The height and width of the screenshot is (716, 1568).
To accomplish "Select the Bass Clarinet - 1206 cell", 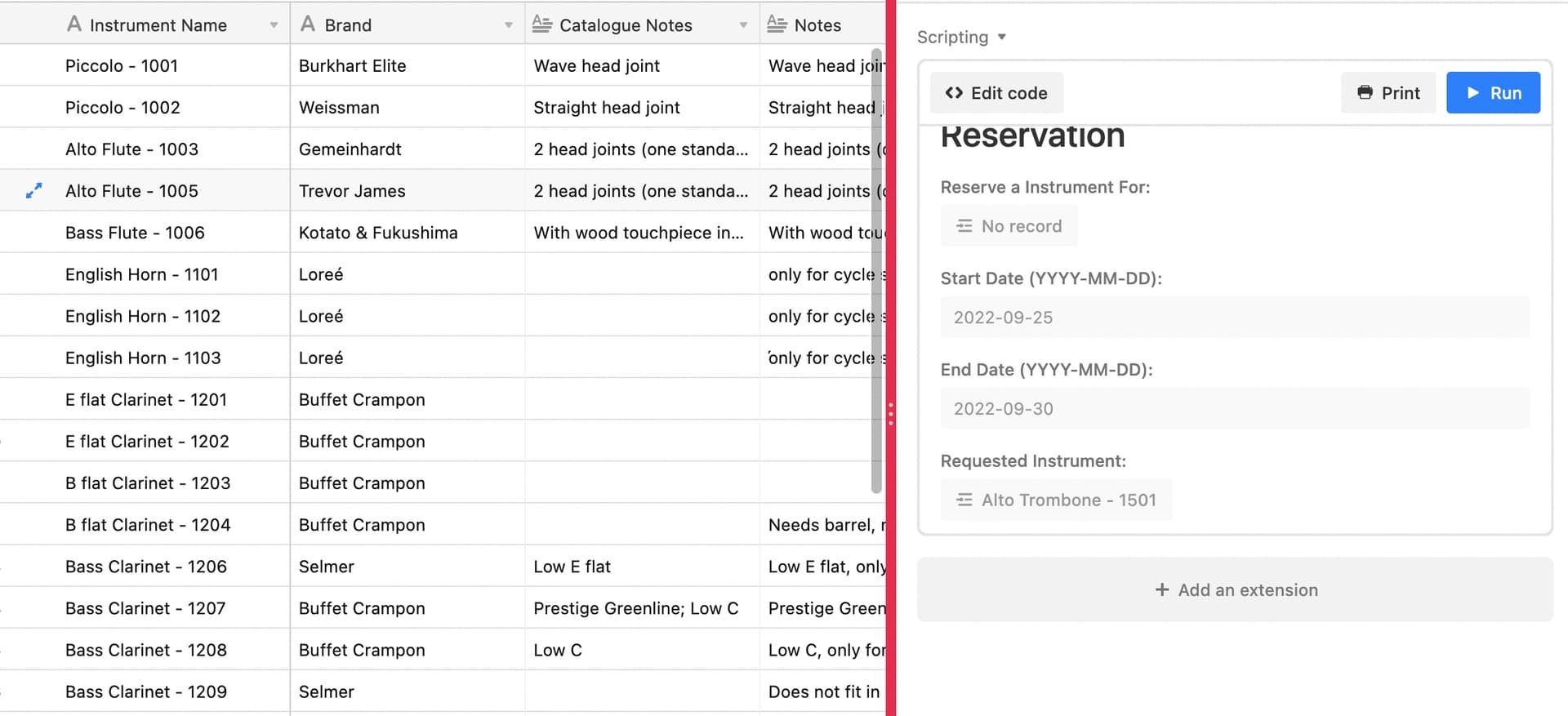I will pyautogui.click(x=145, y=567).
